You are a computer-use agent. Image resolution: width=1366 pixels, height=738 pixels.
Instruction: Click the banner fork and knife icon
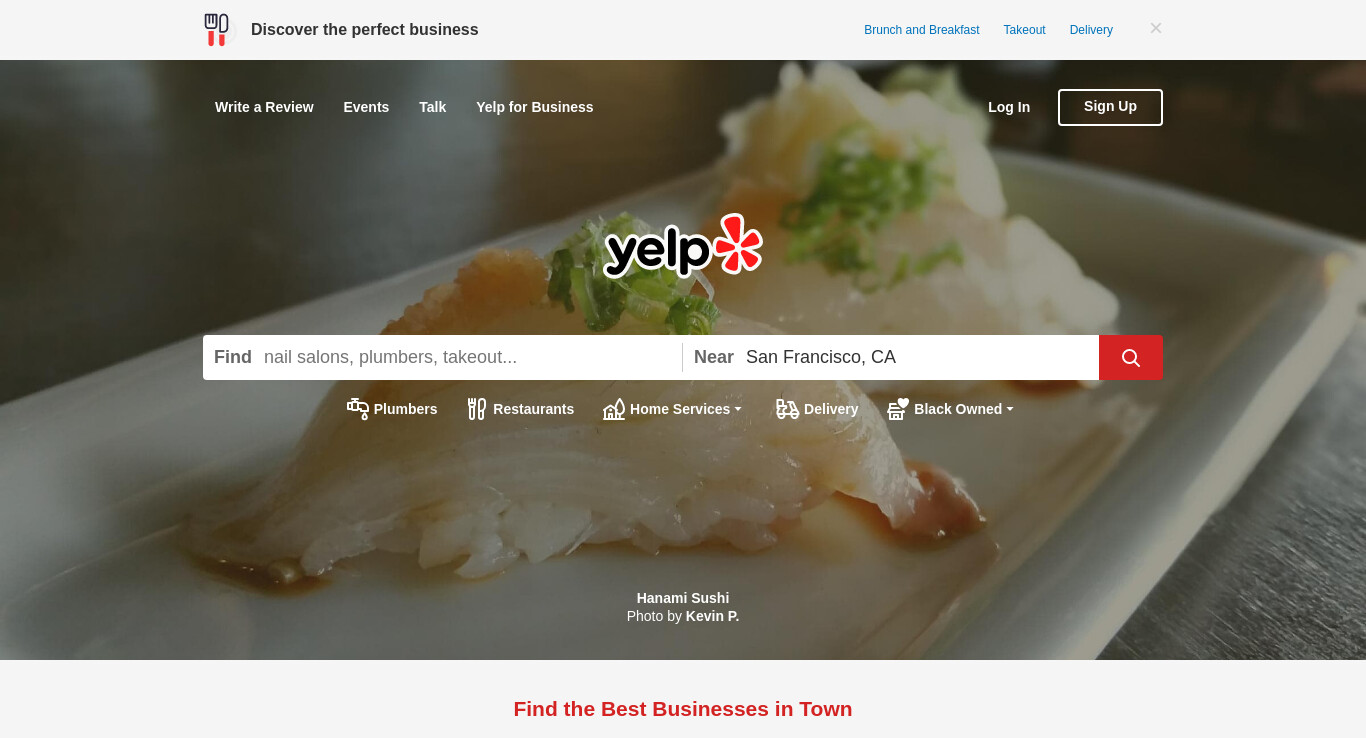tap(216, 30)
